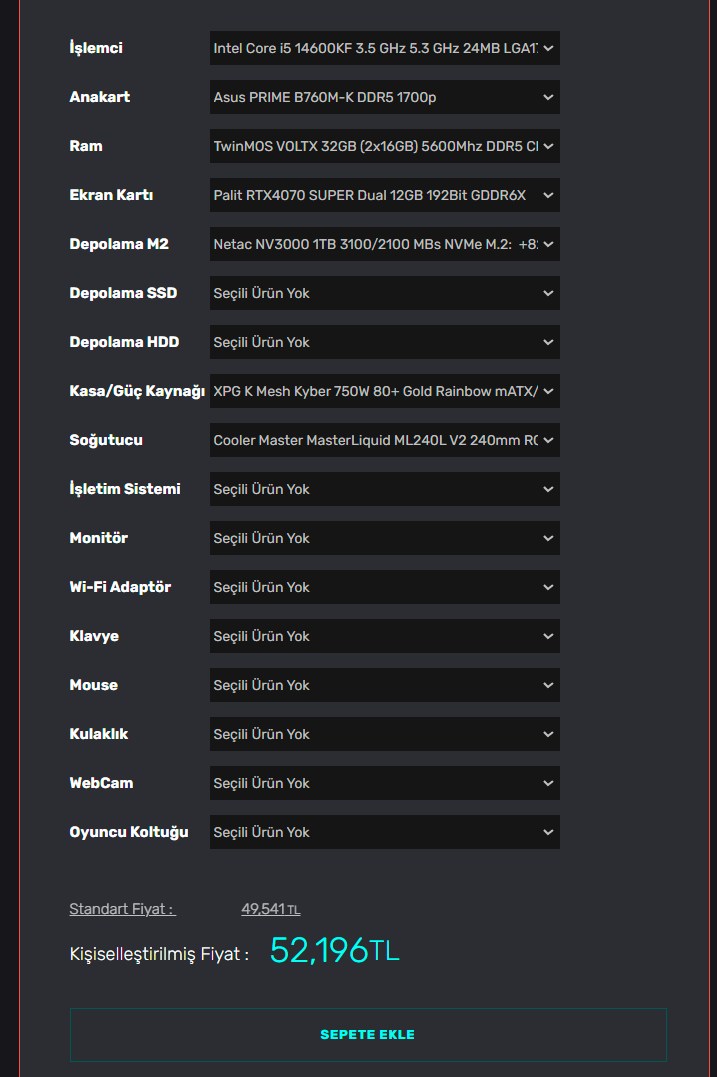
Task: Expand the Depolama M2 dropdown
Action: [384, 244]
